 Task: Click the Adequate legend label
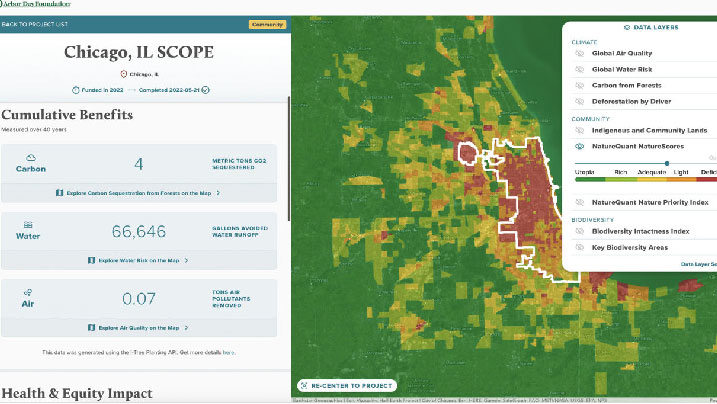click(x=652, y=172)
